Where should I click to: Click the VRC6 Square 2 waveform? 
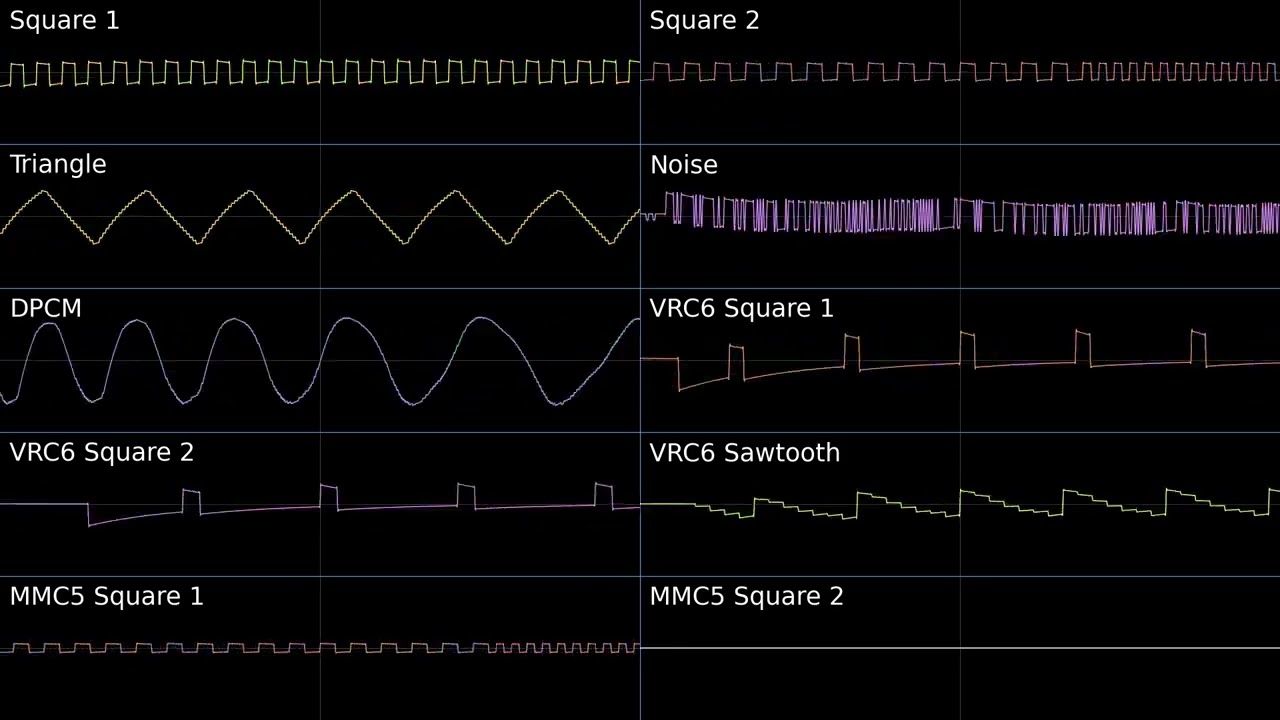(x=320, y=504)
